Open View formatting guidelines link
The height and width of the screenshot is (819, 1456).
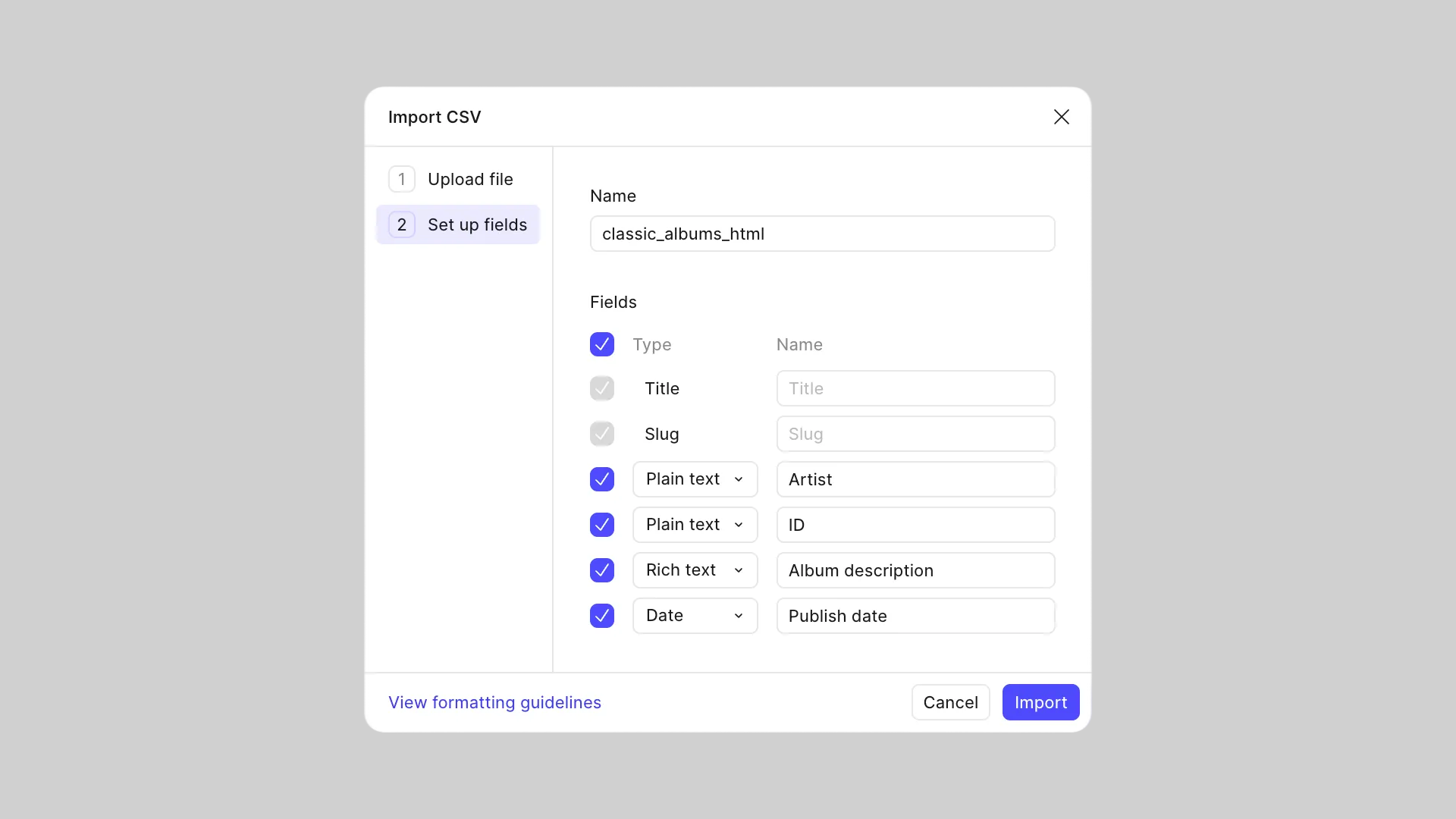coord(494,702)
